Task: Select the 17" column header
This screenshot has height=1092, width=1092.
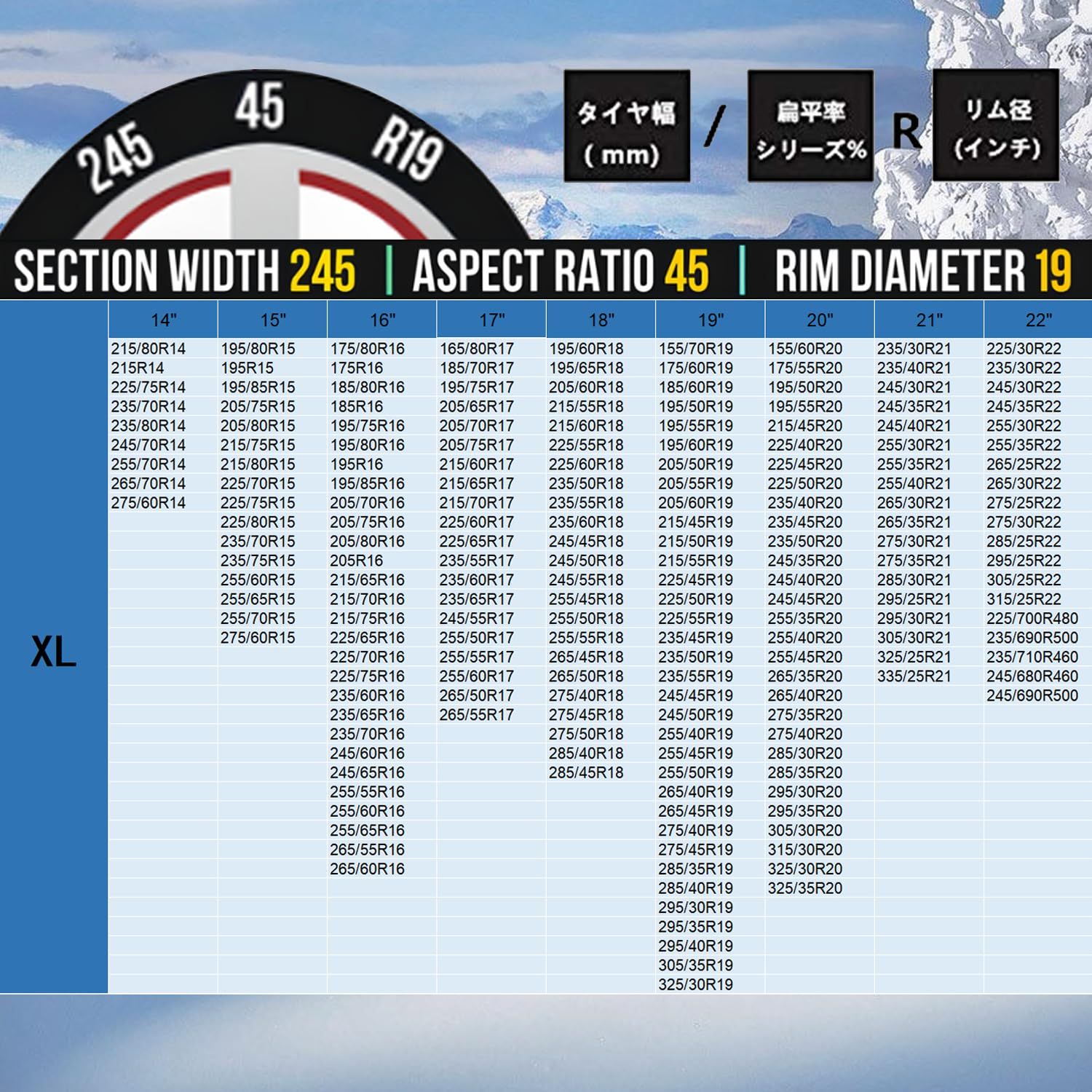Action: [491, 320]
